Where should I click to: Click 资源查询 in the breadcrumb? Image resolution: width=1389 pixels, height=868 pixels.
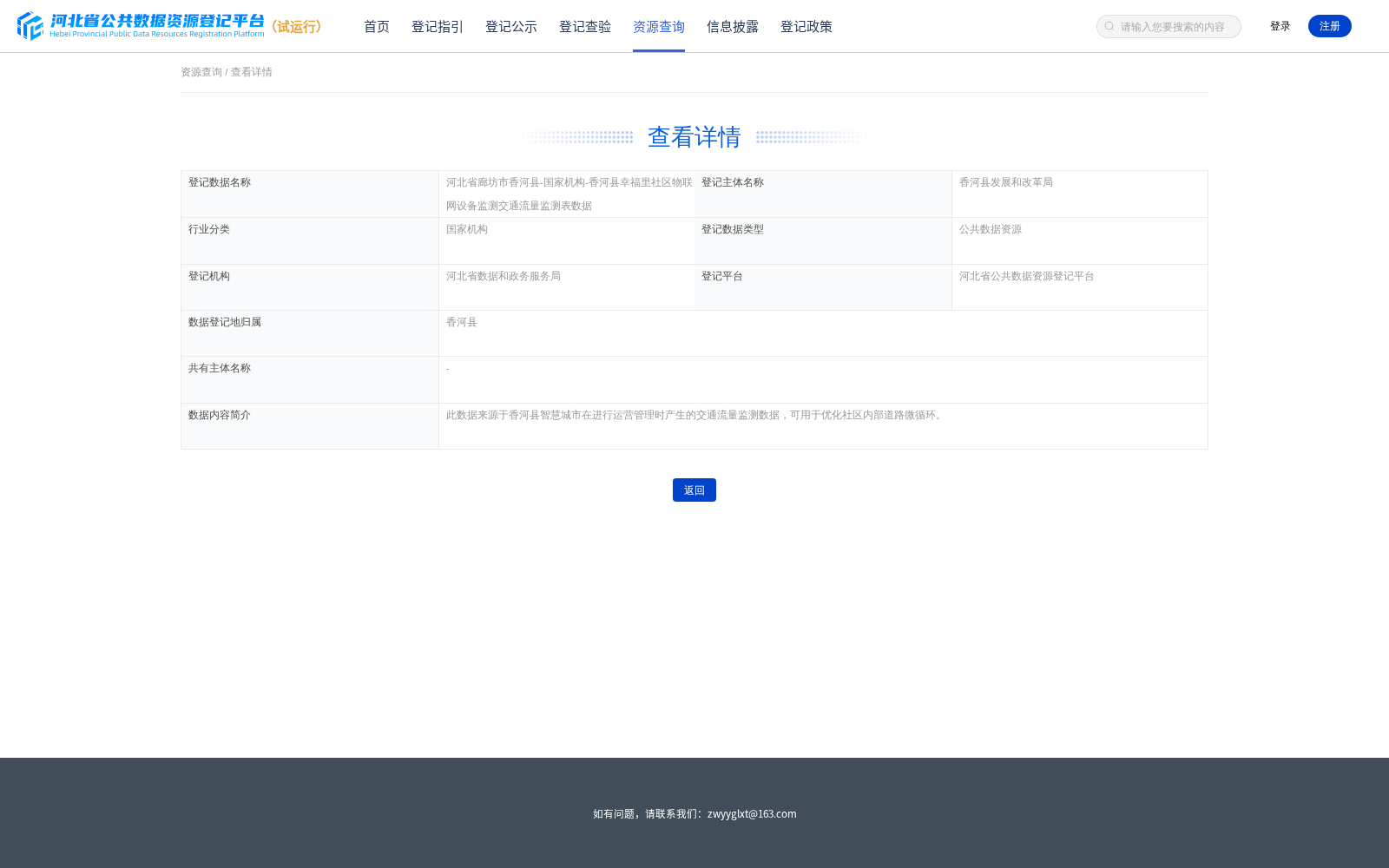pyautogui.click(x=201, y=72)
